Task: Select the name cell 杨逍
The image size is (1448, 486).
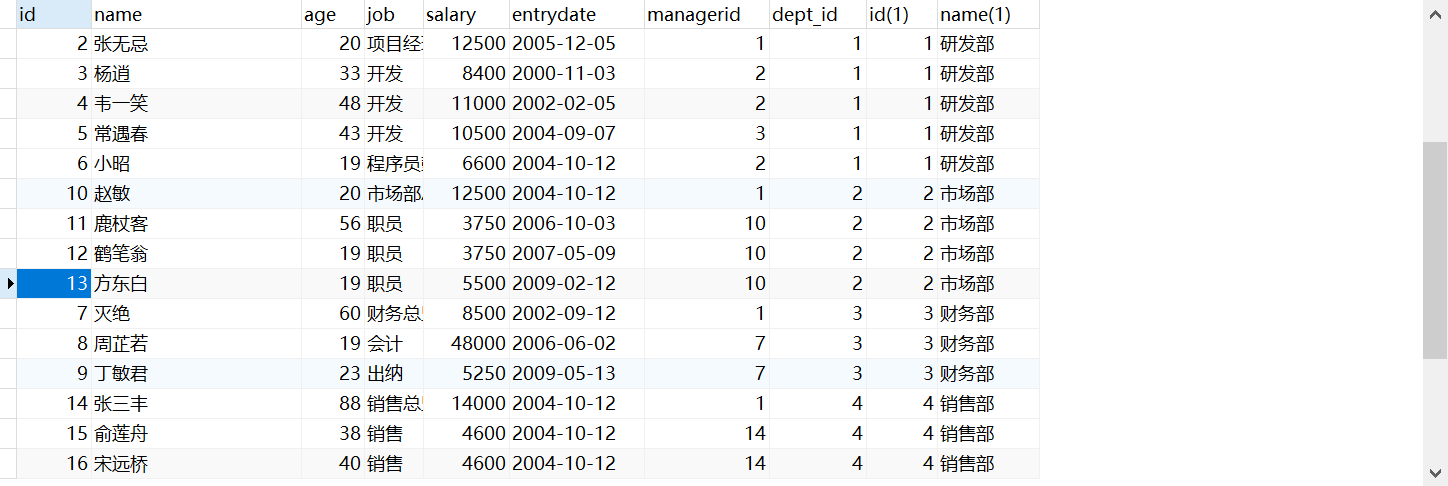Action: pos(196,74)
